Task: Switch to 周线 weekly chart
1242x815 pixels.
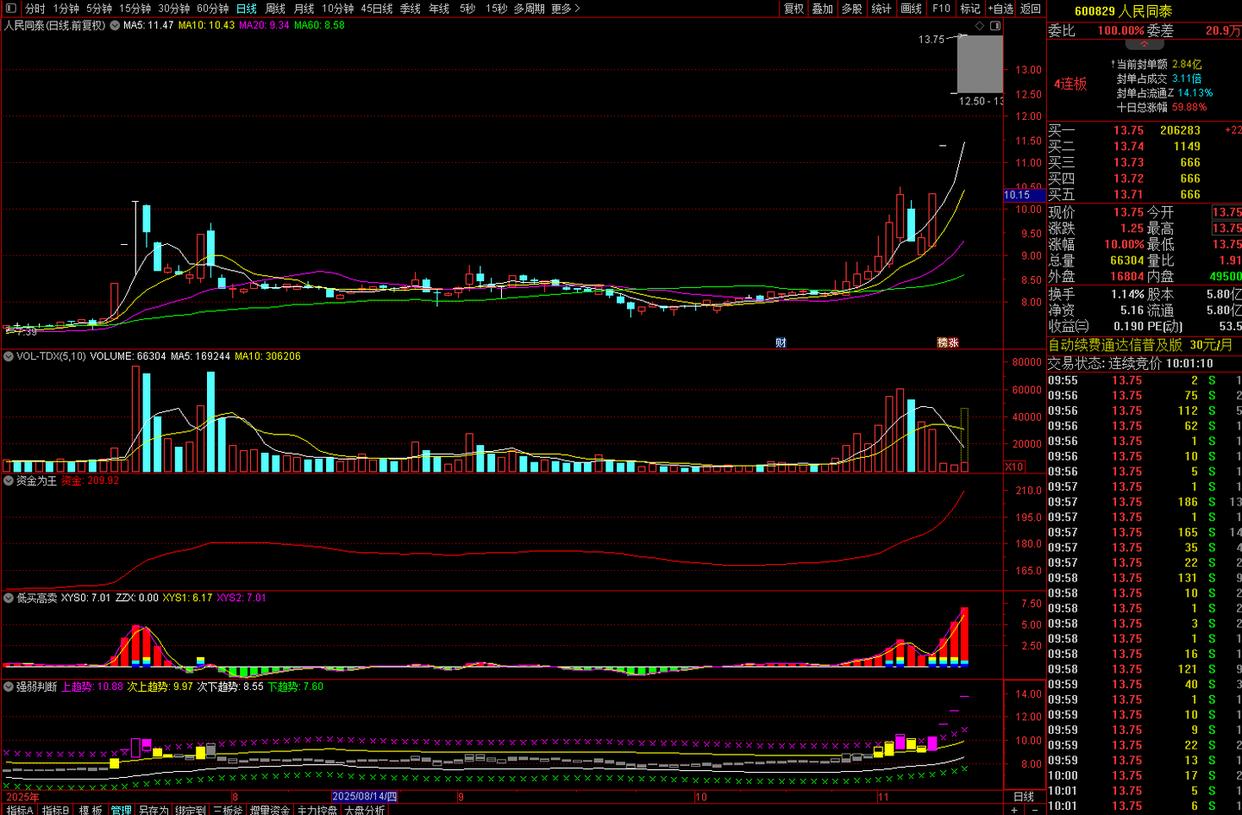Action: point(275,8)
